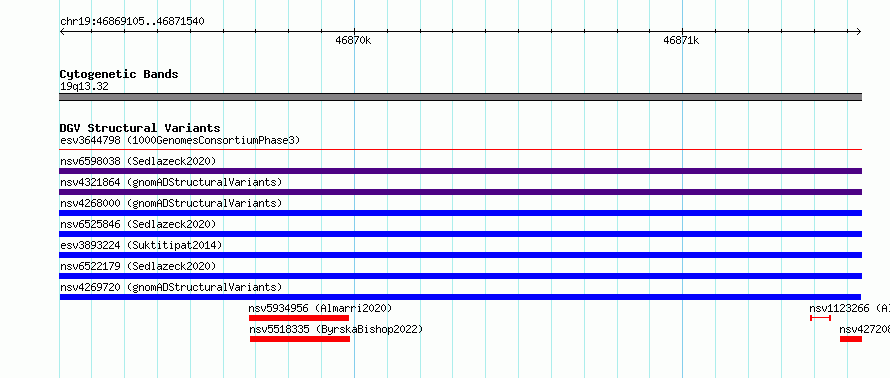Click the blue bar under nsv6522179
This screenshot has height=378, width=890.
pos(461,276)
